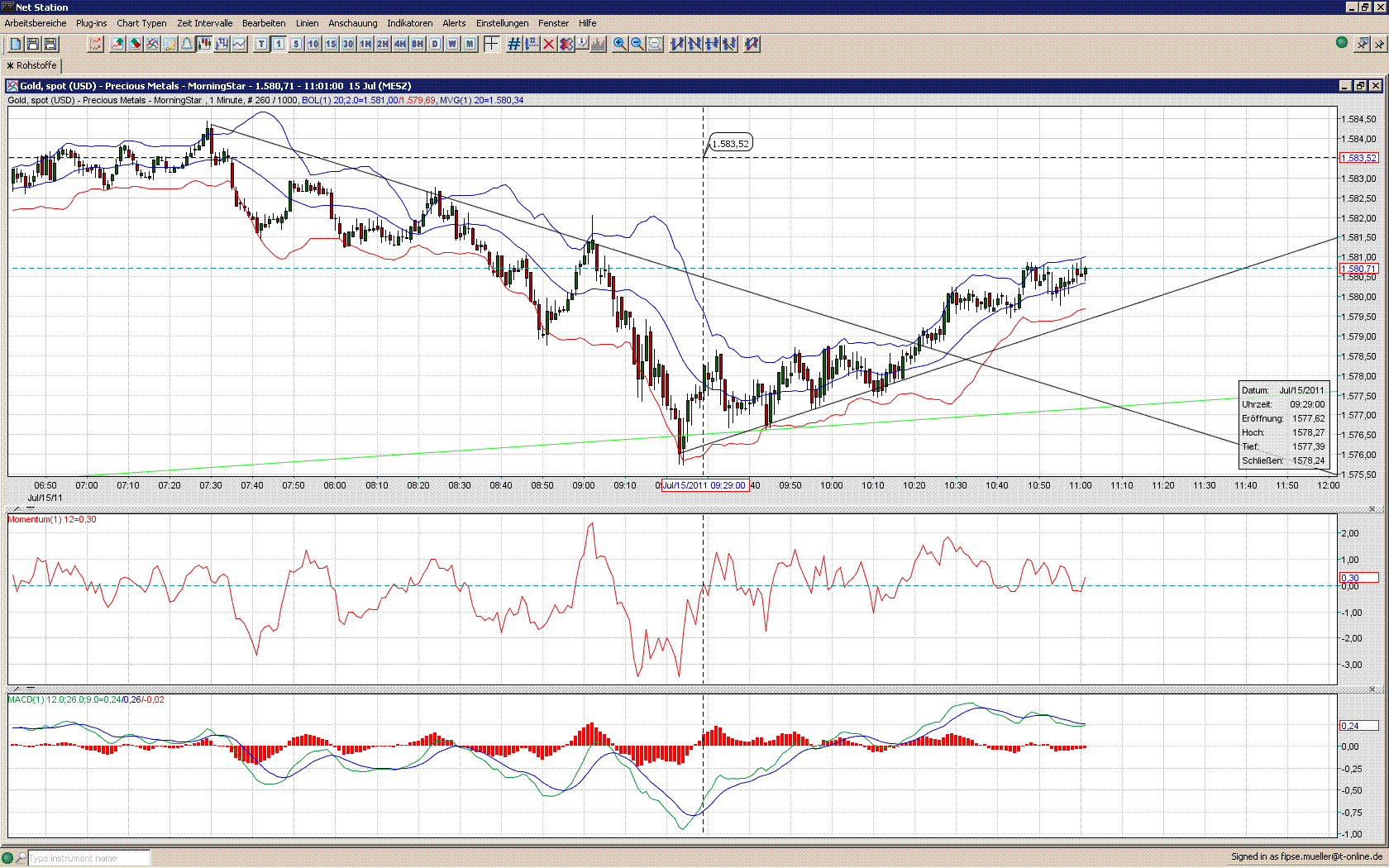
Task: Open the Plug-ins menu
Action: pos(91,23)
